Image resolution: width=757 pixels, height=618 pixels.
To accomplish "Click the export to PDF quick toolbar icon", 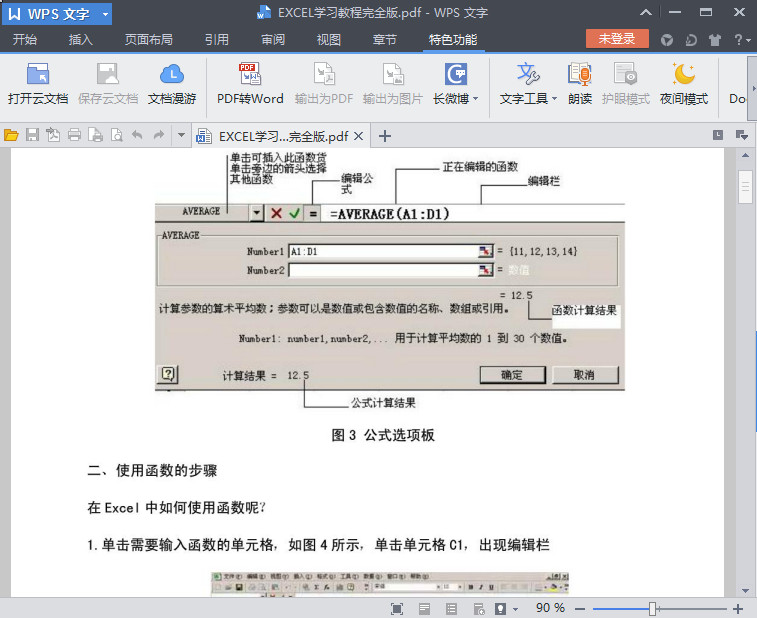I will [x=53, y=135].
